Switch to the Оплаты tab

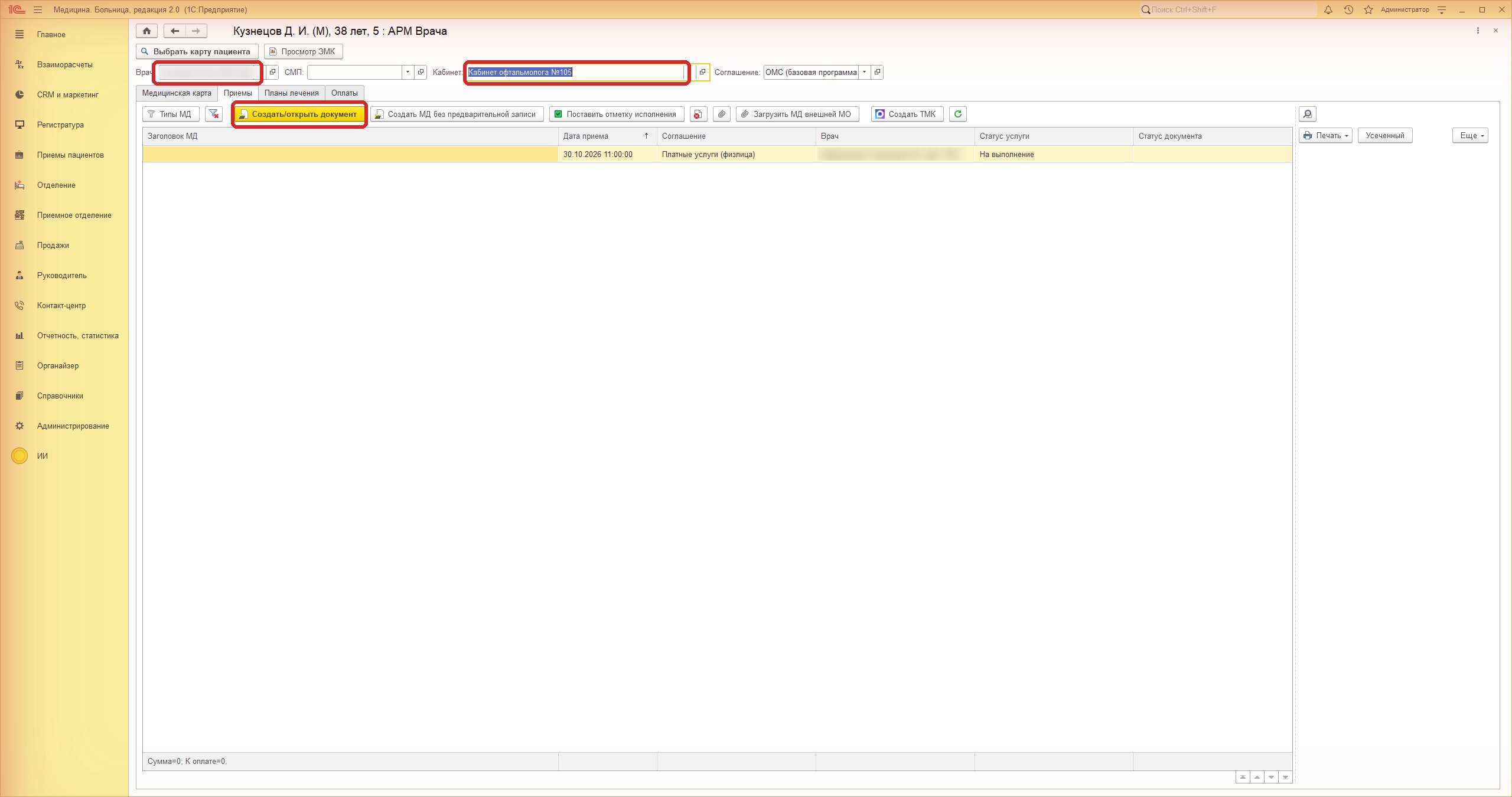344,93
